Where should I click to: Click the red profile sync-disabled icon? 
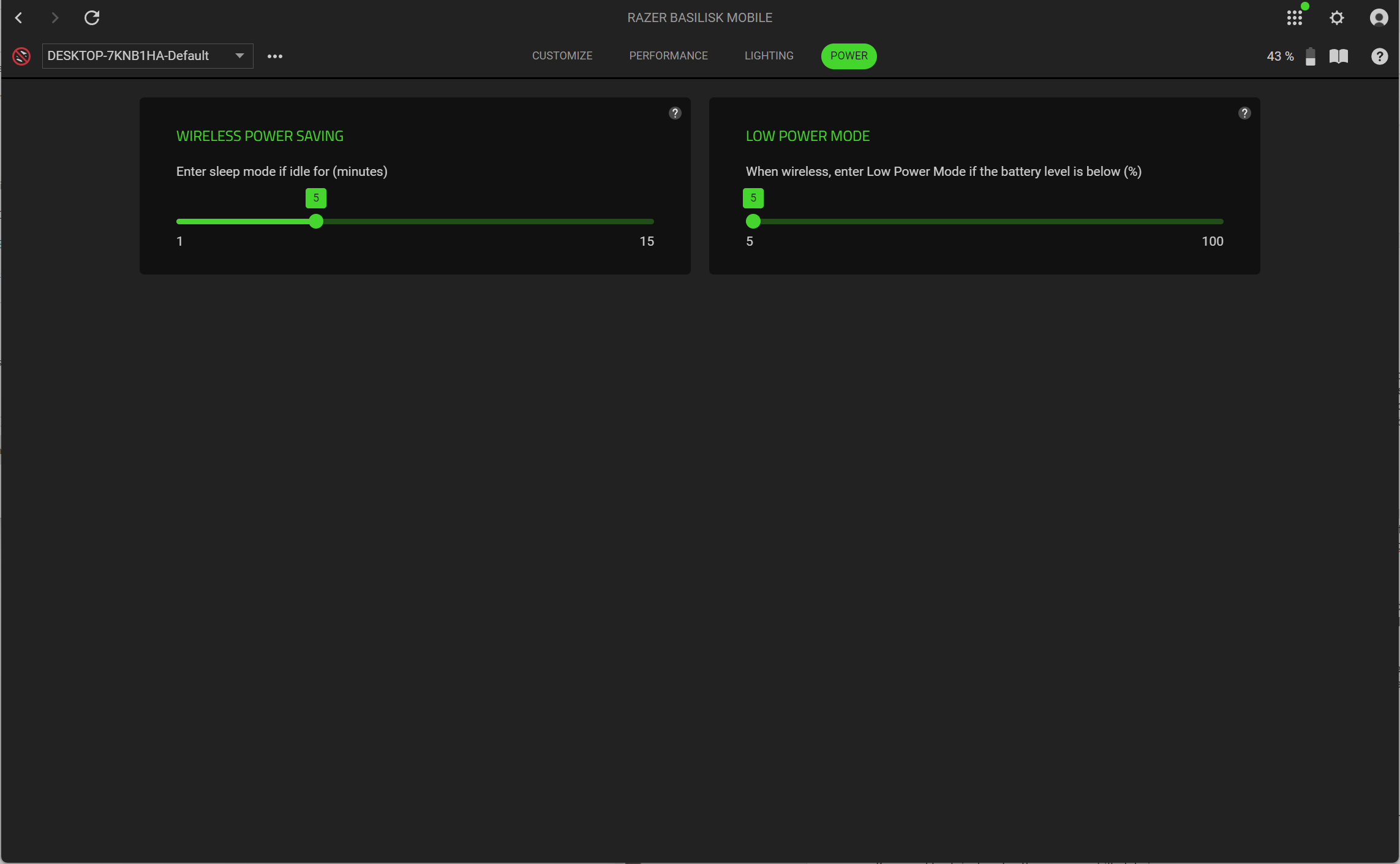click(x=21, y=56)
